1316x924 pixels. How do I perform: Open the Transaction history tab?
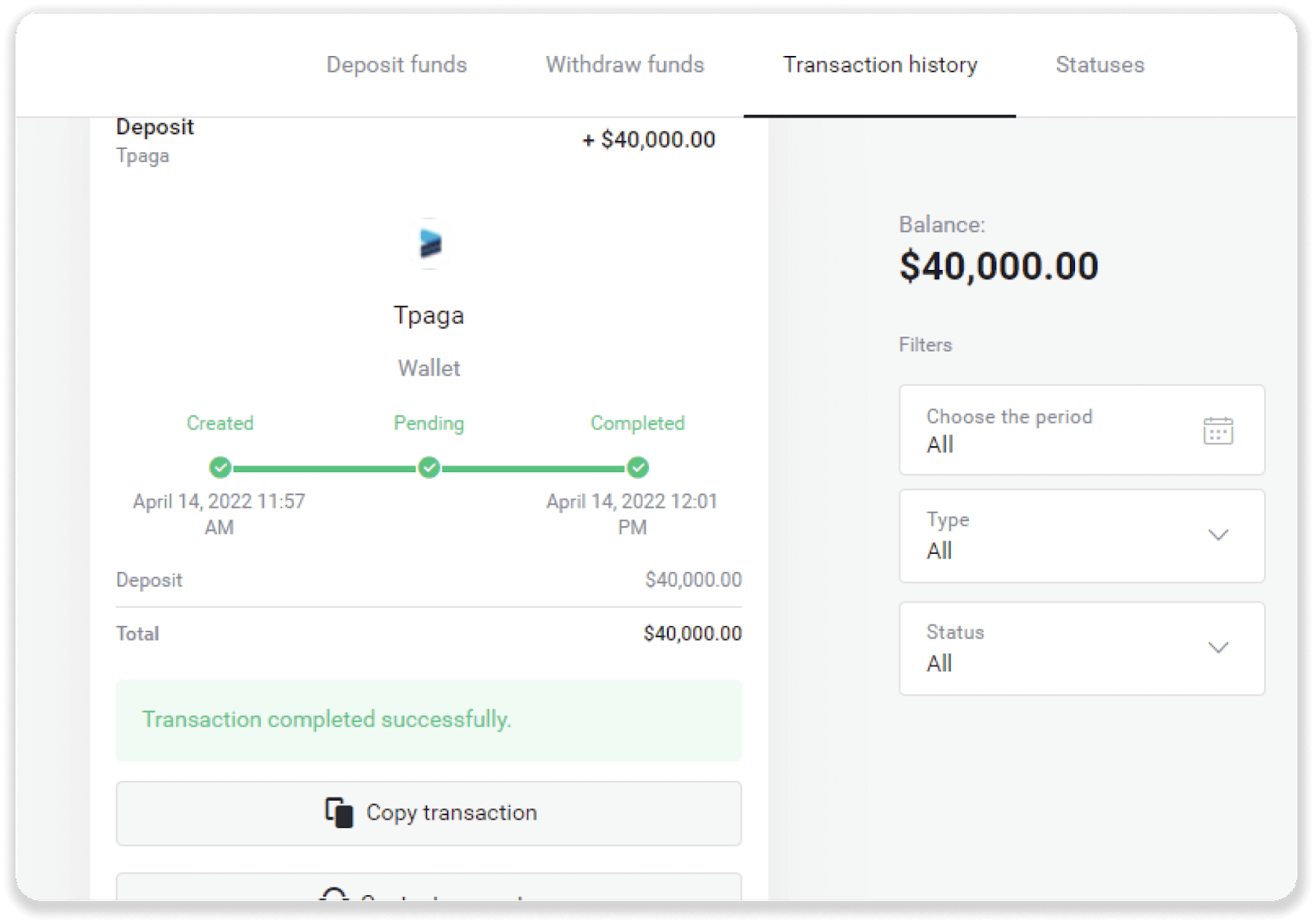(880, 65)
